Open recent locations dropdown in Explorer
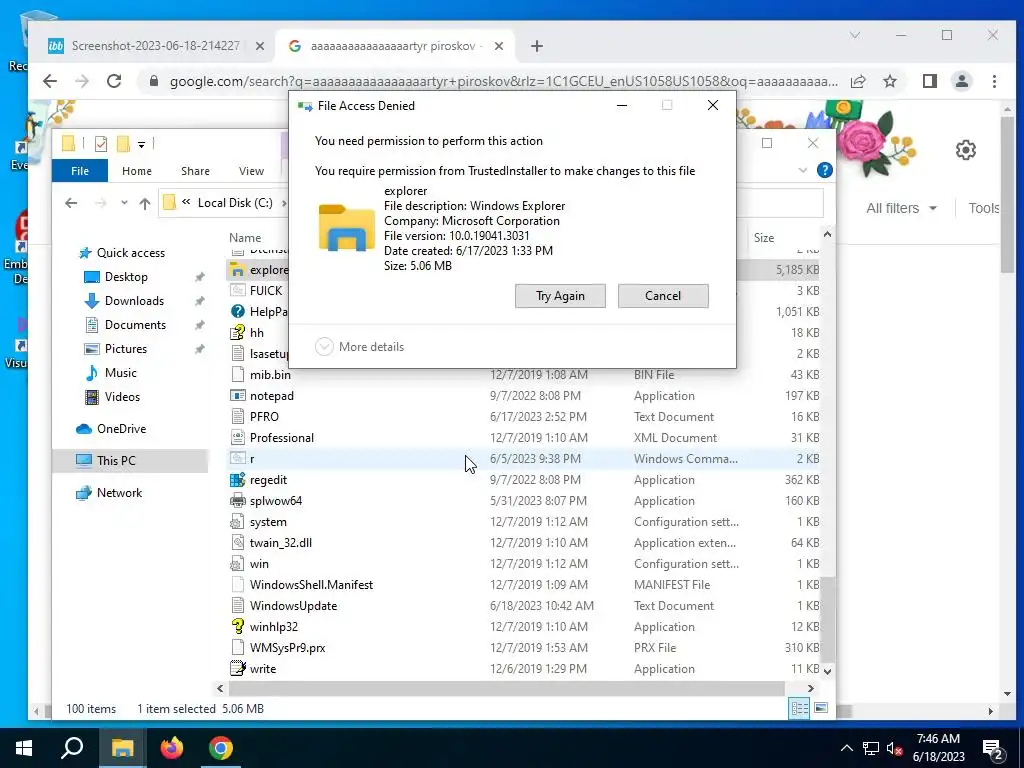Image resolution: width=1024 pixels, height=768 pixels. pos(124,203)
